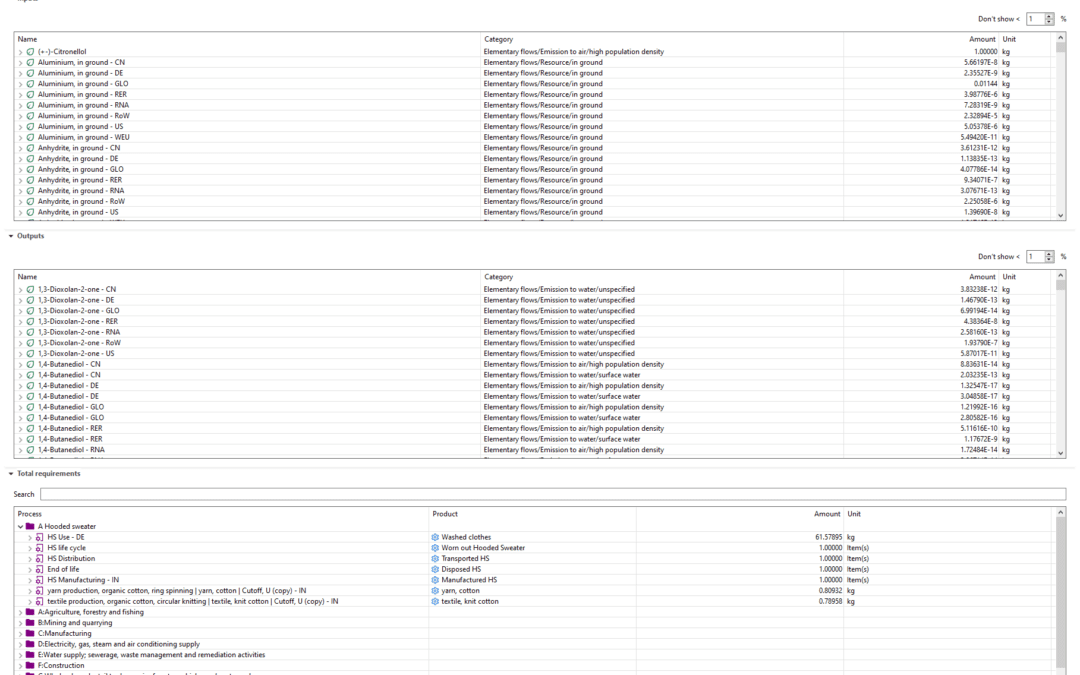
Task: Collapse the Outputs section
Action: pos(11,236)
